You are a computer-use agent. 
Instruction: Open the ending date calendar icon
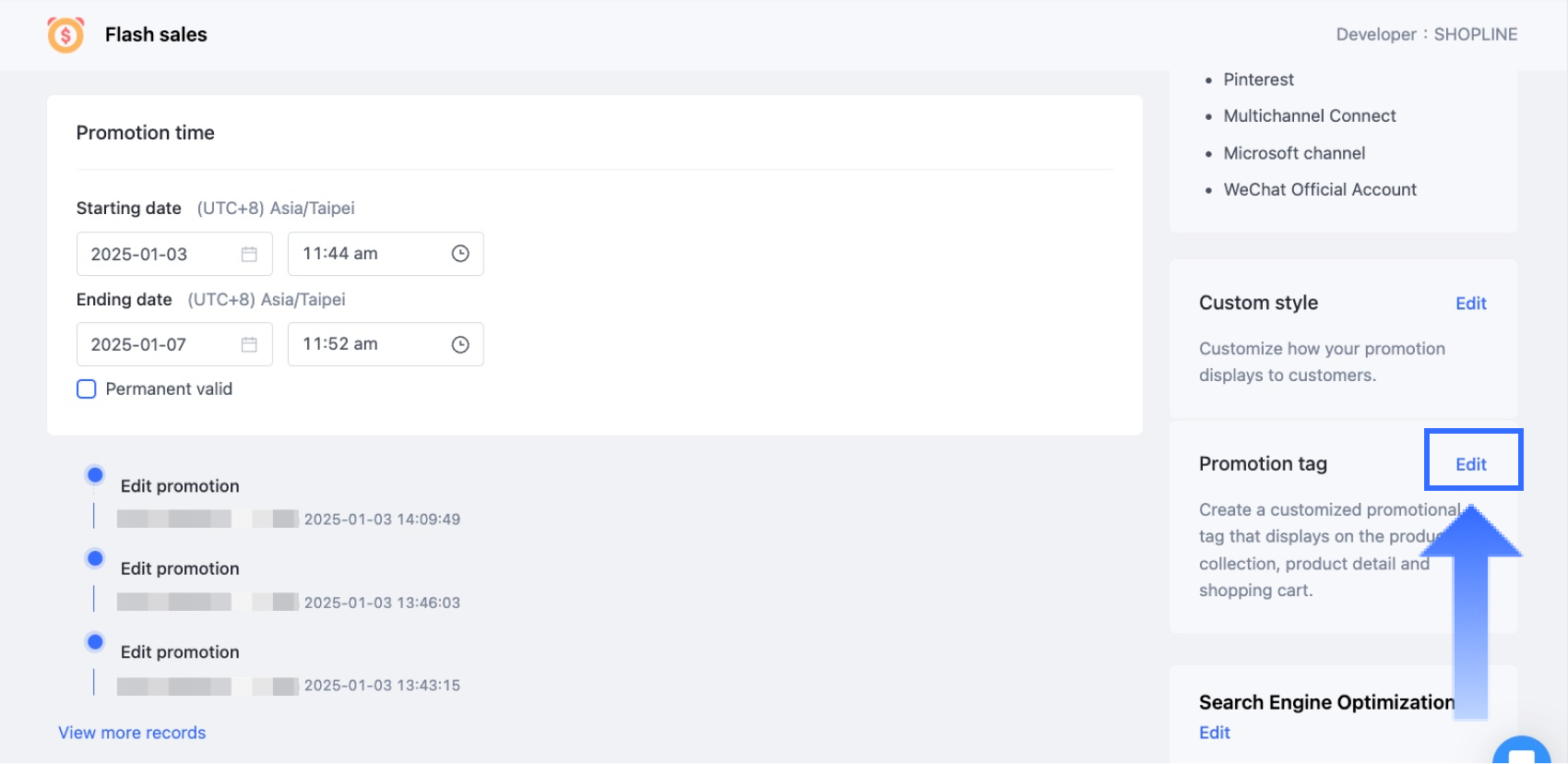(x=249, y=344)
